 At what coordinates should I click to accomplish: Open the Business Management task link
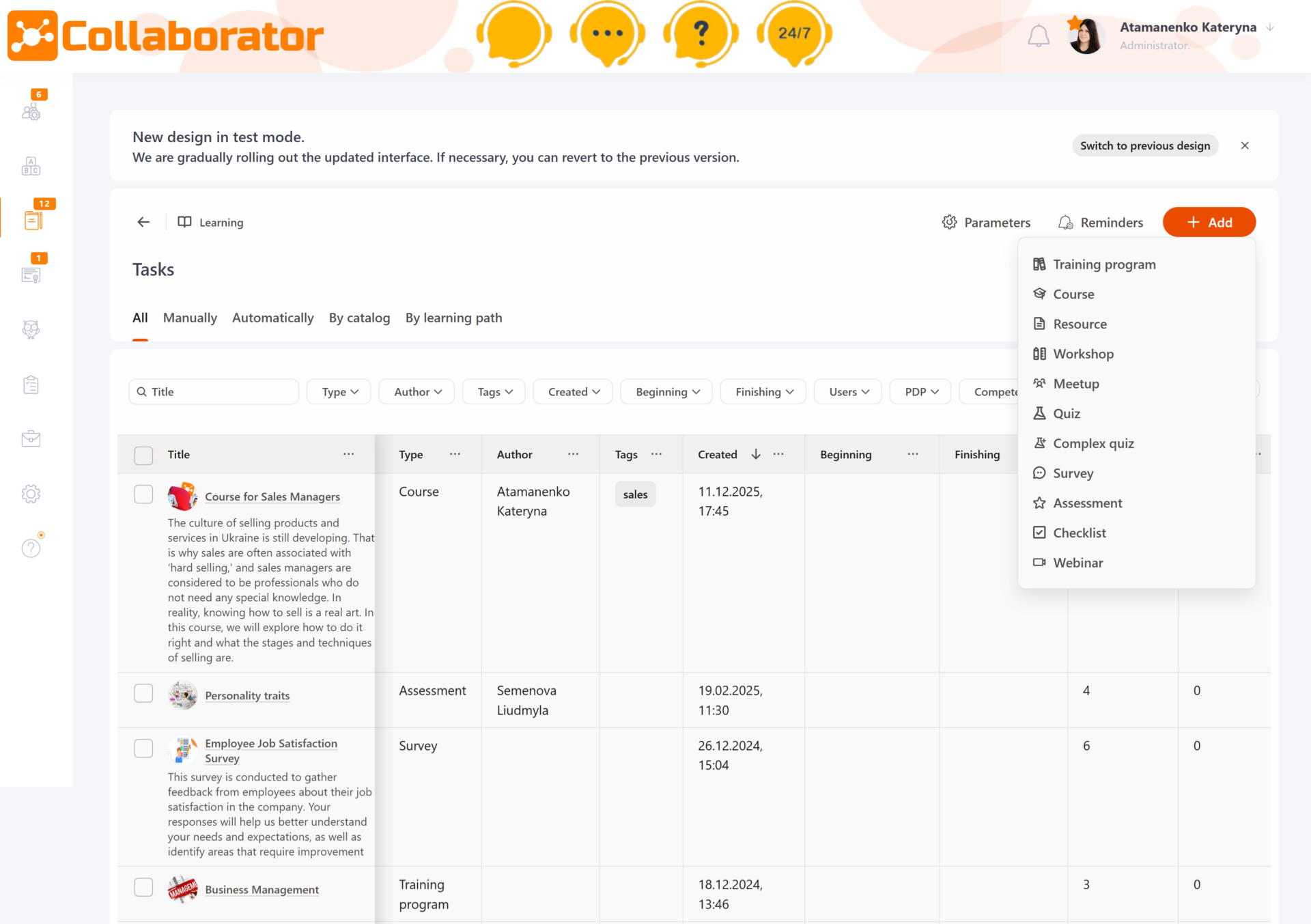(x=262, y=889)
